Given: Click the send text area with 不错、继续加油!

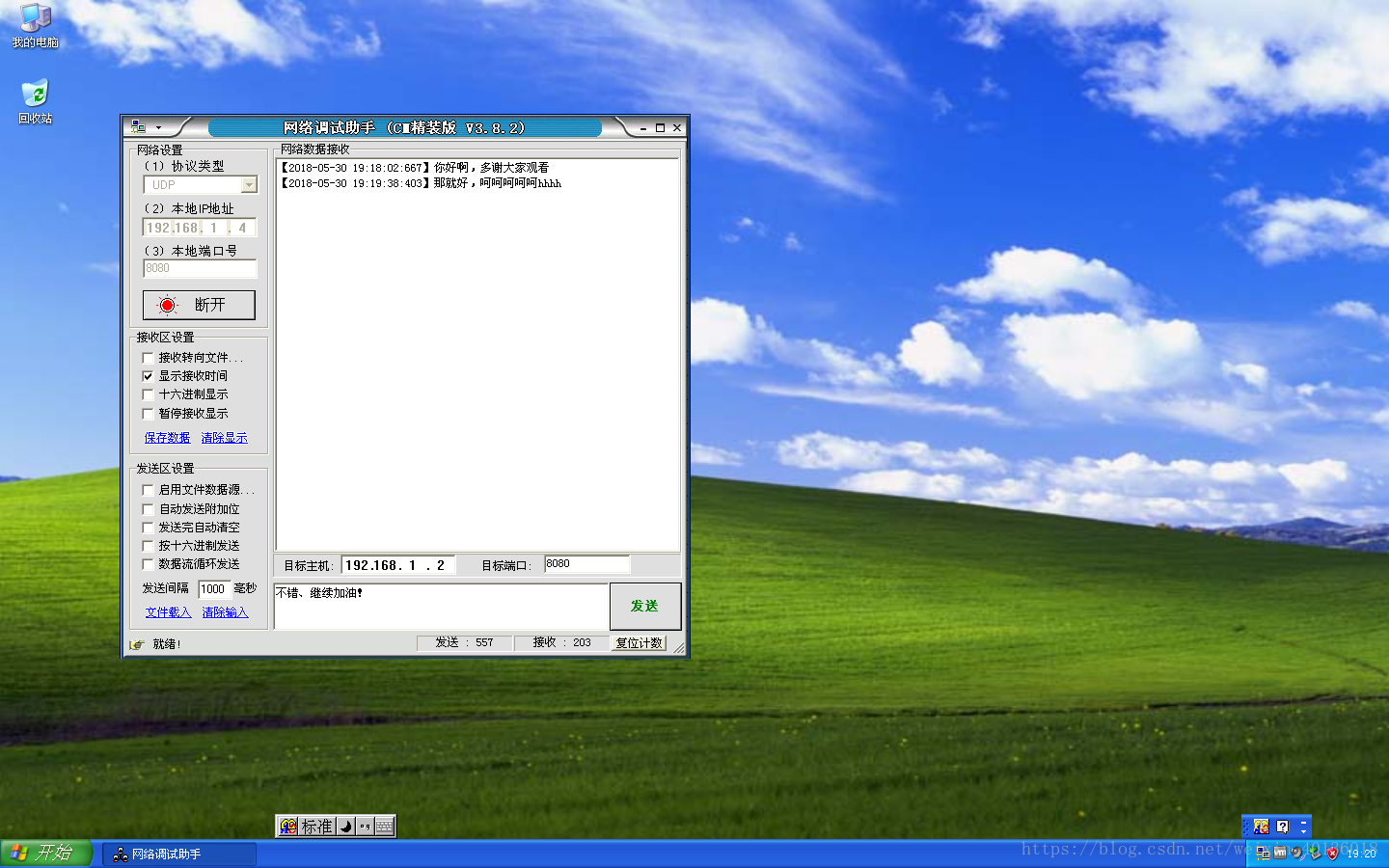Looking at the screenshot, I should click(x=441, y=606).
